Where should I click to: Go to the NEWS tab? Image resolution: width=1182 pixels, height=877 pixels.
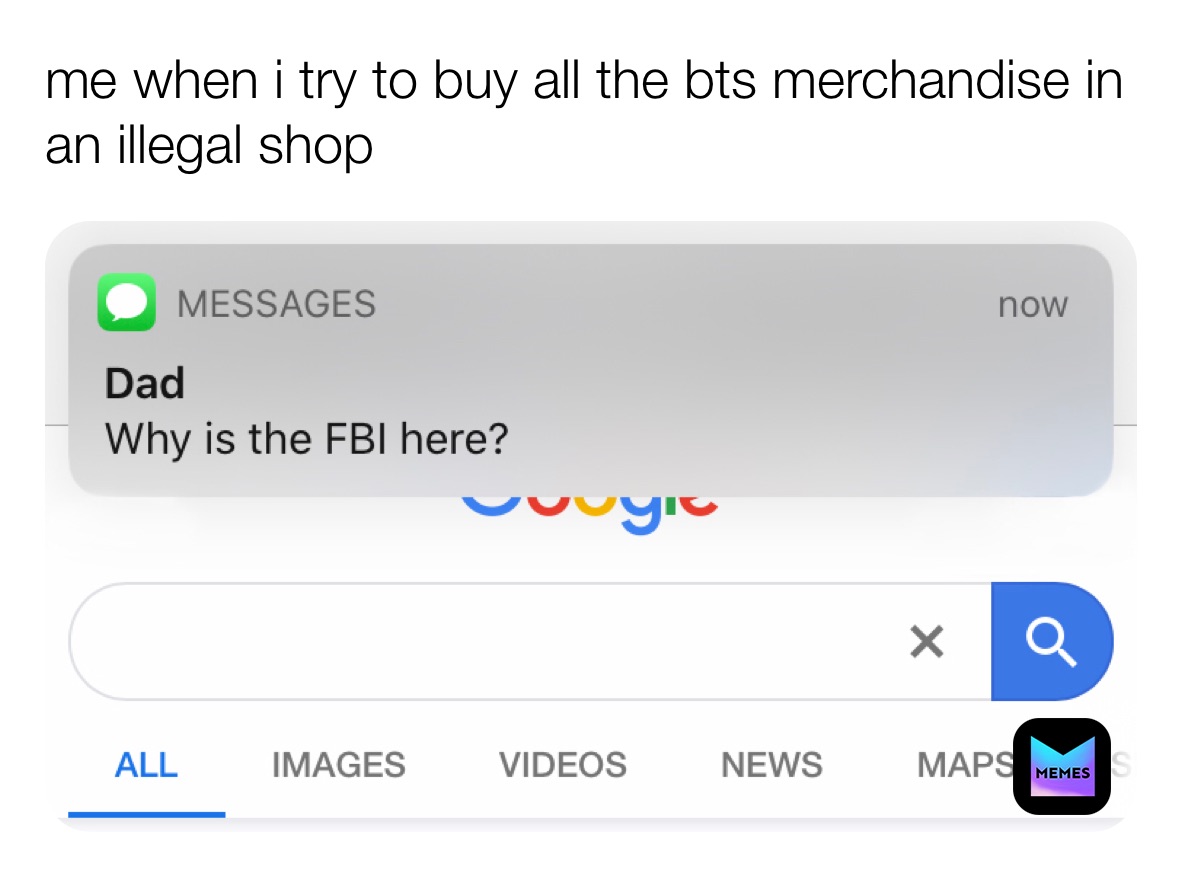point(771,765)
